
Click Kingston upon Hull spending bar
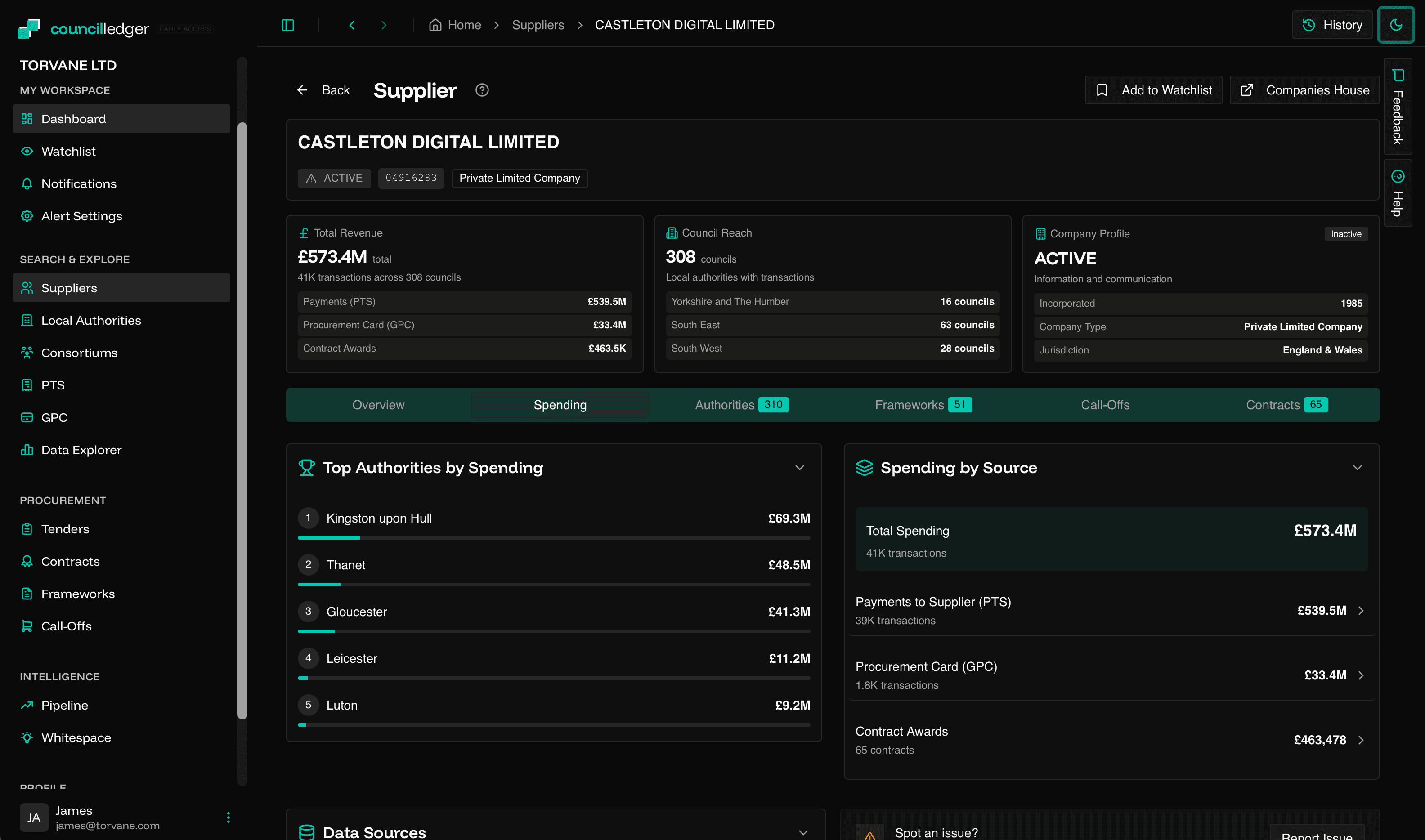tap(554, 538)
